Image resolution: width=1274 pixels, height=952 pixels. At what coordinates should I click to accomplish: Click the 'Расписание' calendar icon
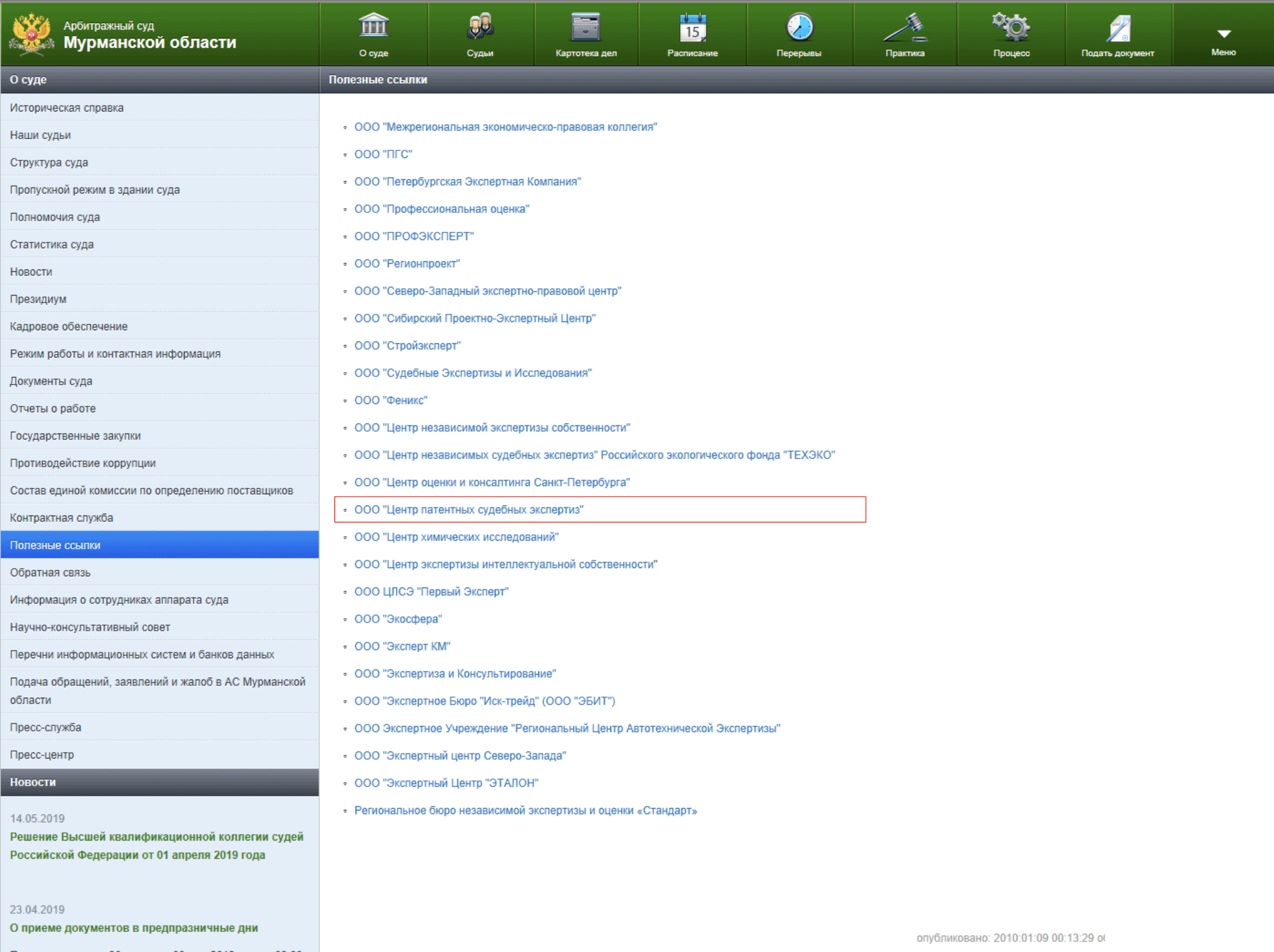tap(692, 28)
